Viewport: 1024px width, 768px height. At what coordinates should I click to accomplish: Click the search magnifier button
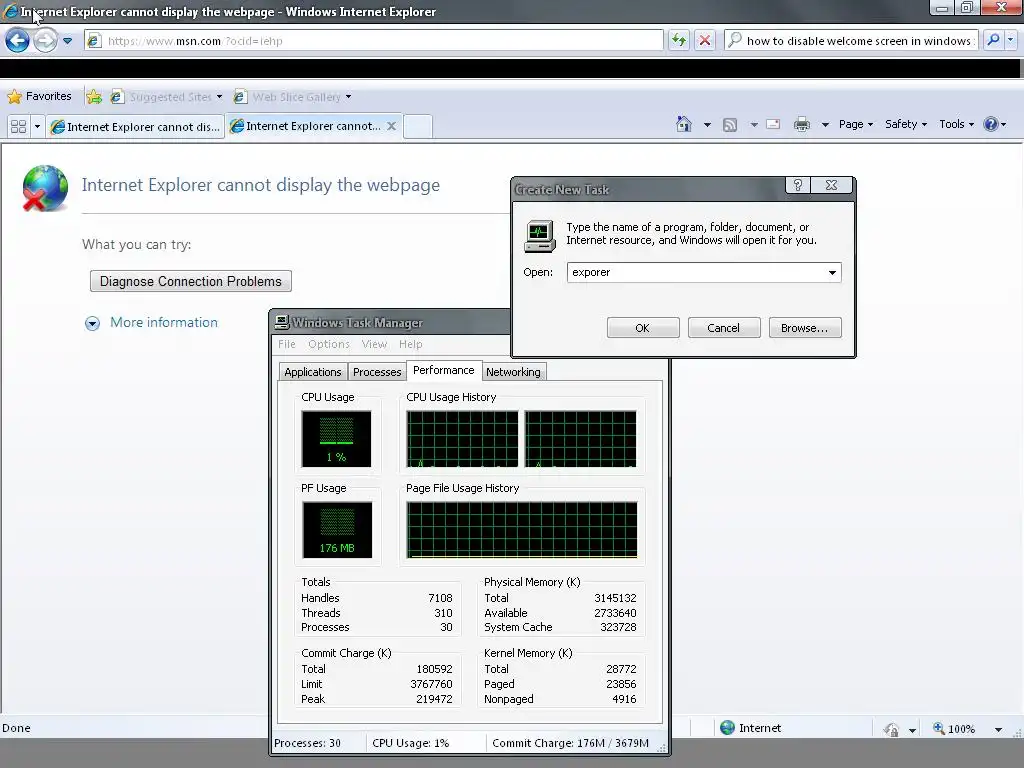[993, 40]
